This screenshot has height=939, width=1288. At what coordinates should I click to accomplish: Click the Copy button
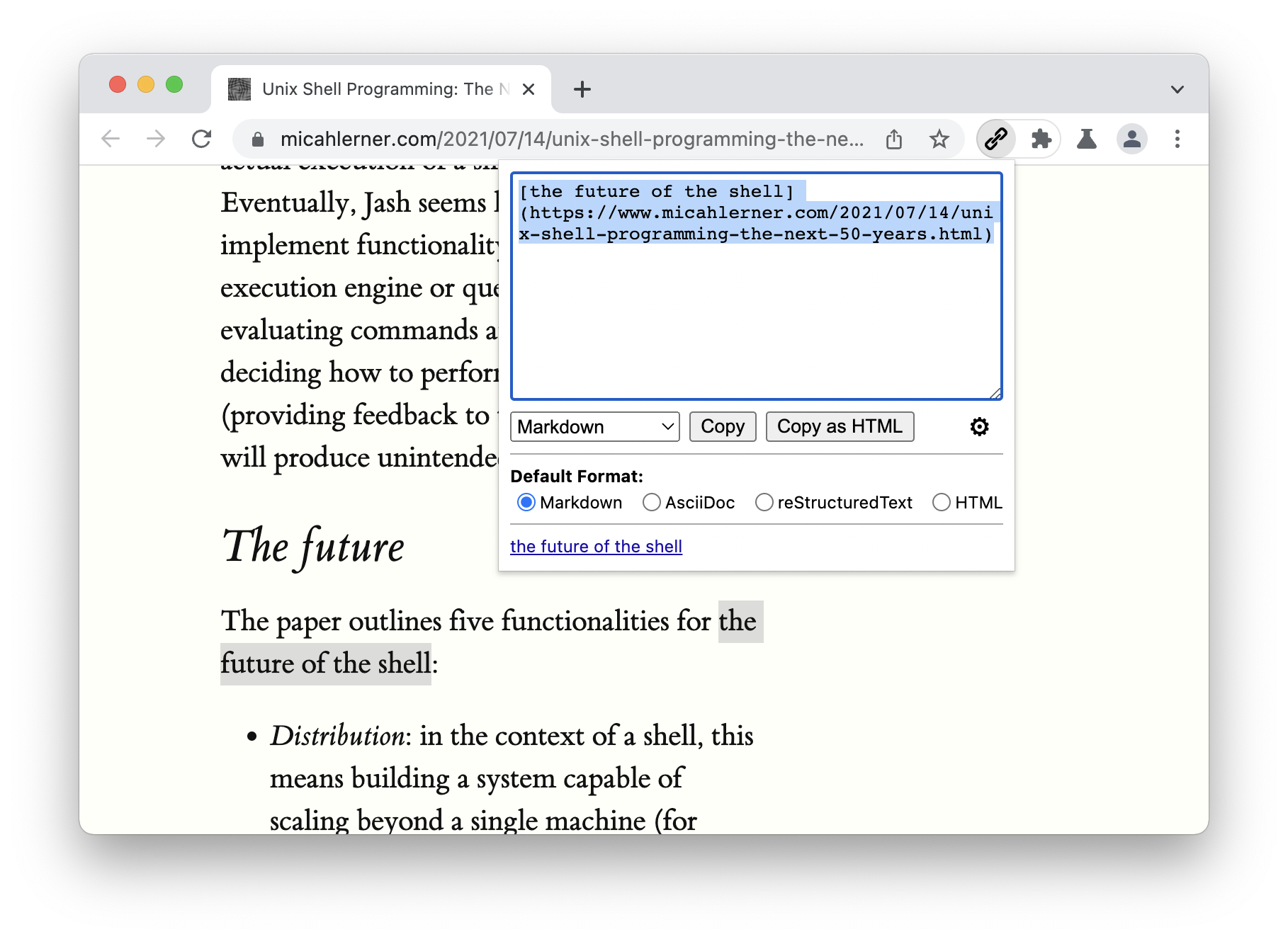pos(723,426)
